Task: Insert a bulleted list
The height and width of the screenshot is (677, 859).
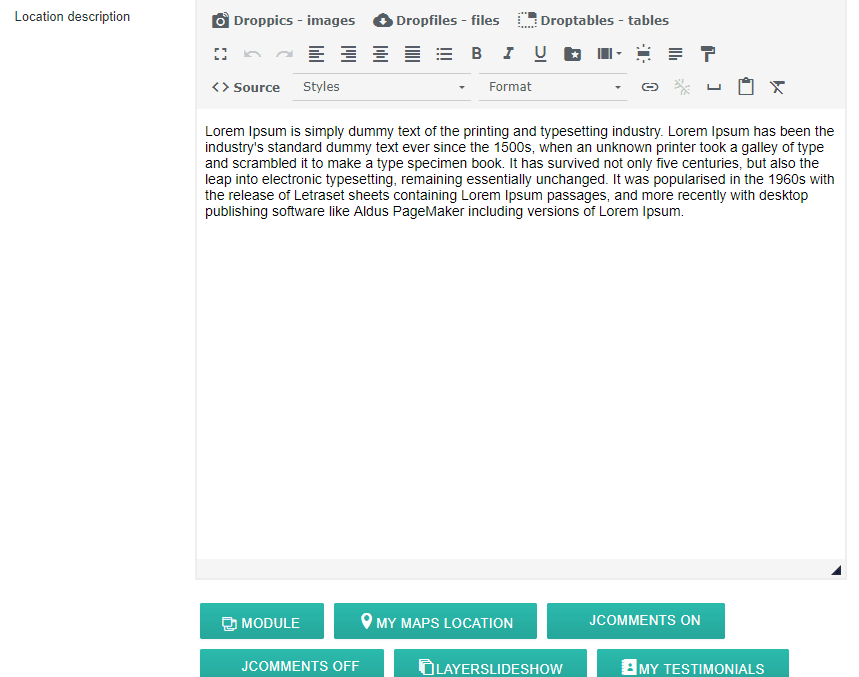Action: click(x=444, y=54)
